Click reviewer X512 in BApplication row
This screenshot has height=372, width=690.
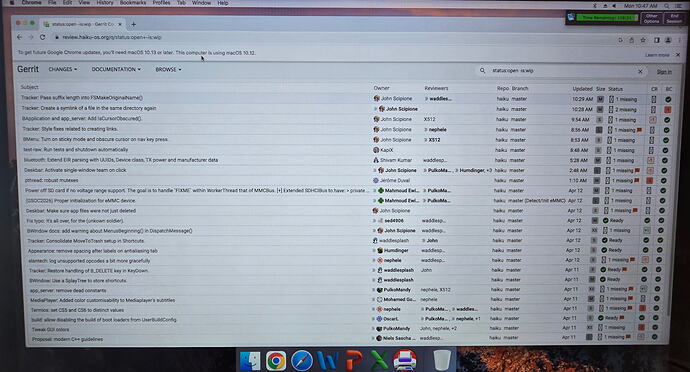pyautogui.click(x=429, y=119)
